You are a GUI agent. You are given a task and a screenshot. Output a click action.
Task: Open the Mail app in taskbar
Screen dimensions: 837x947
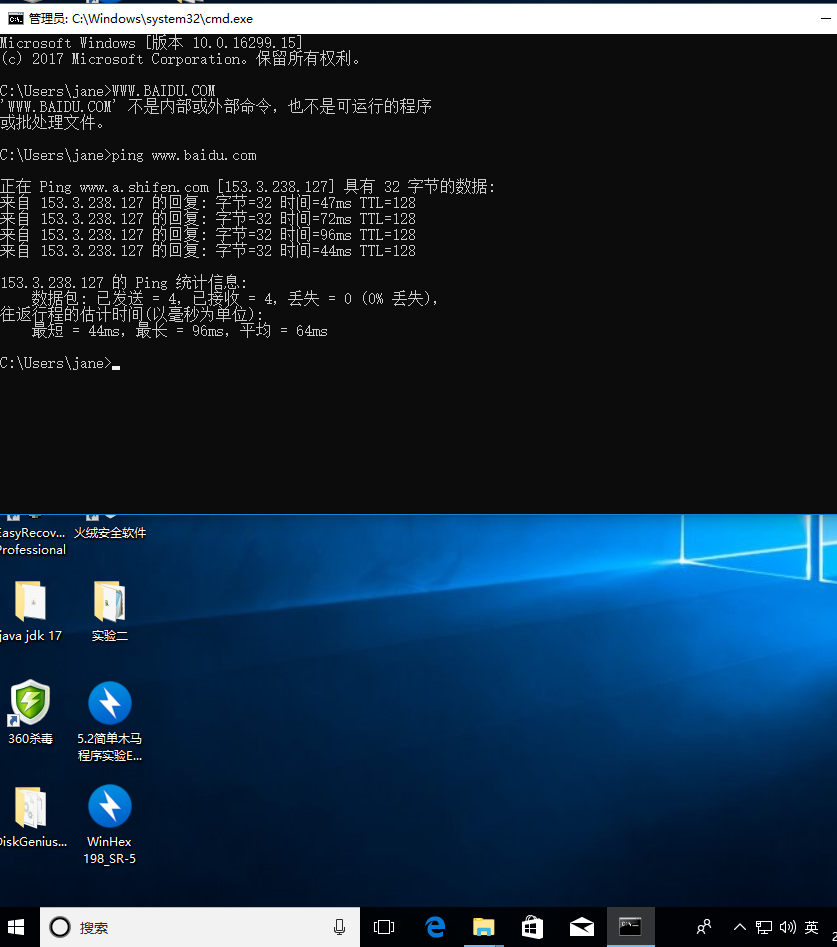[581, 927]
